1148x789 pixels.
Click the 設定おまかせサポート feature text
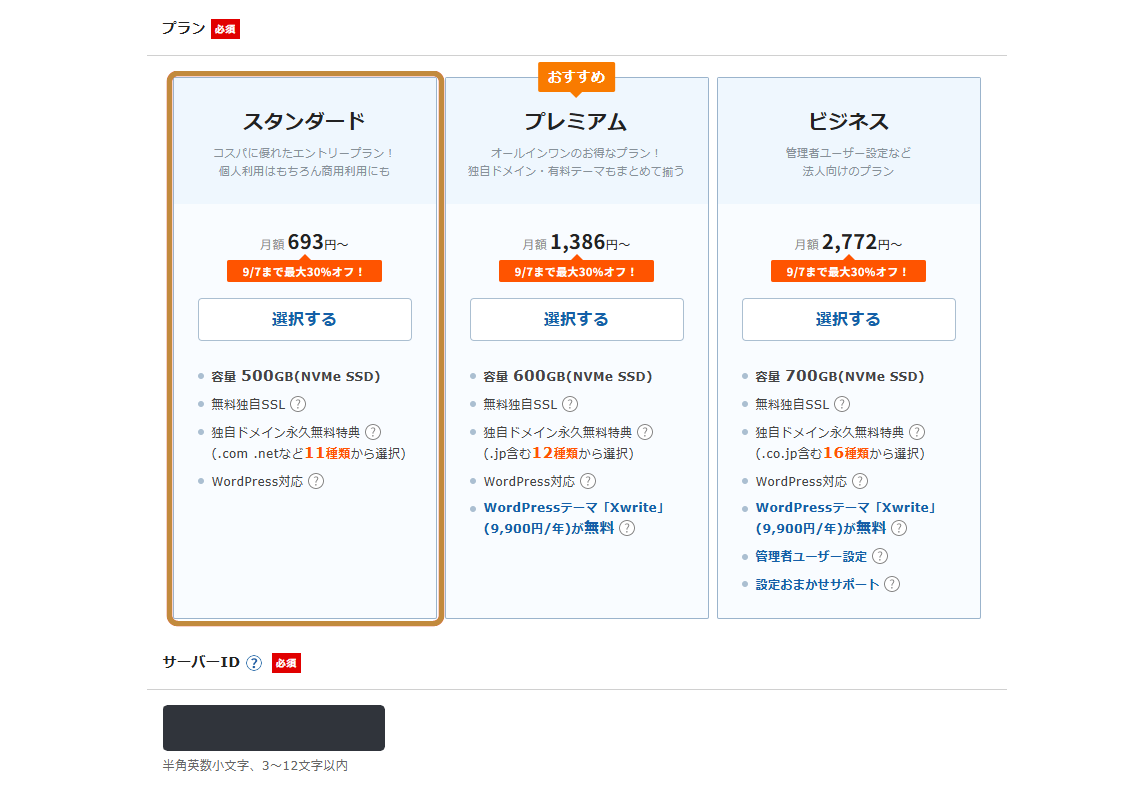pos(817,584)
